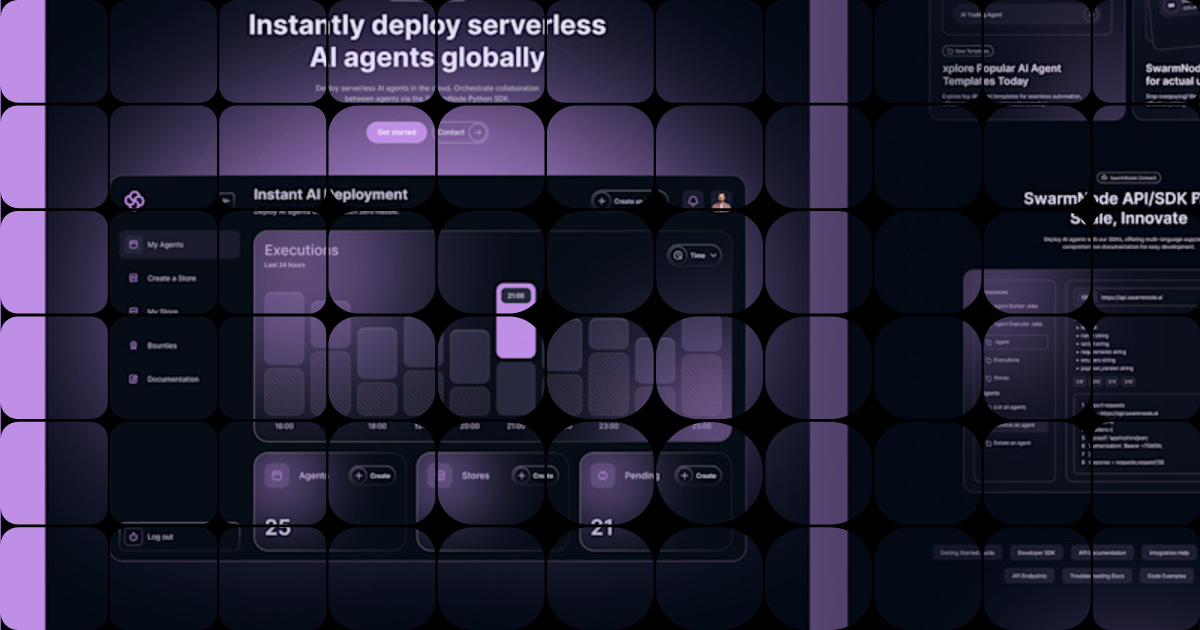Click the Log out power icon
The width and height of the screenshot is (1200, 630).
tap(133, 537)
